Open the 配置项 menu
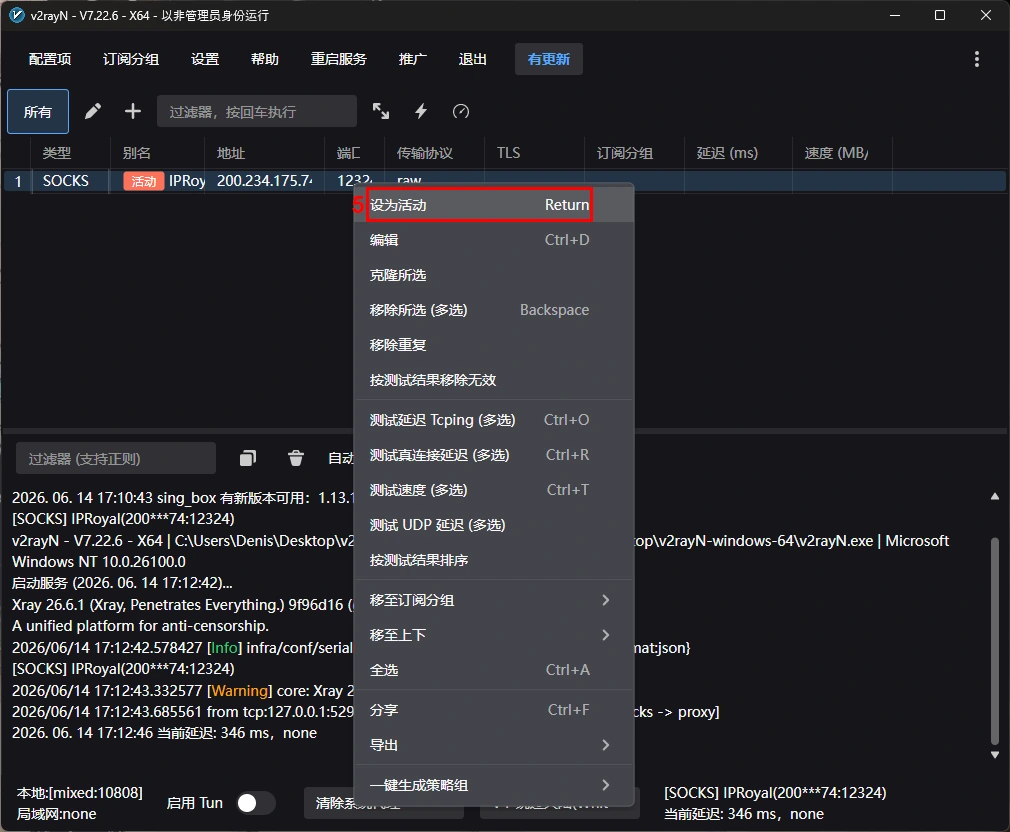 point(50,59)
